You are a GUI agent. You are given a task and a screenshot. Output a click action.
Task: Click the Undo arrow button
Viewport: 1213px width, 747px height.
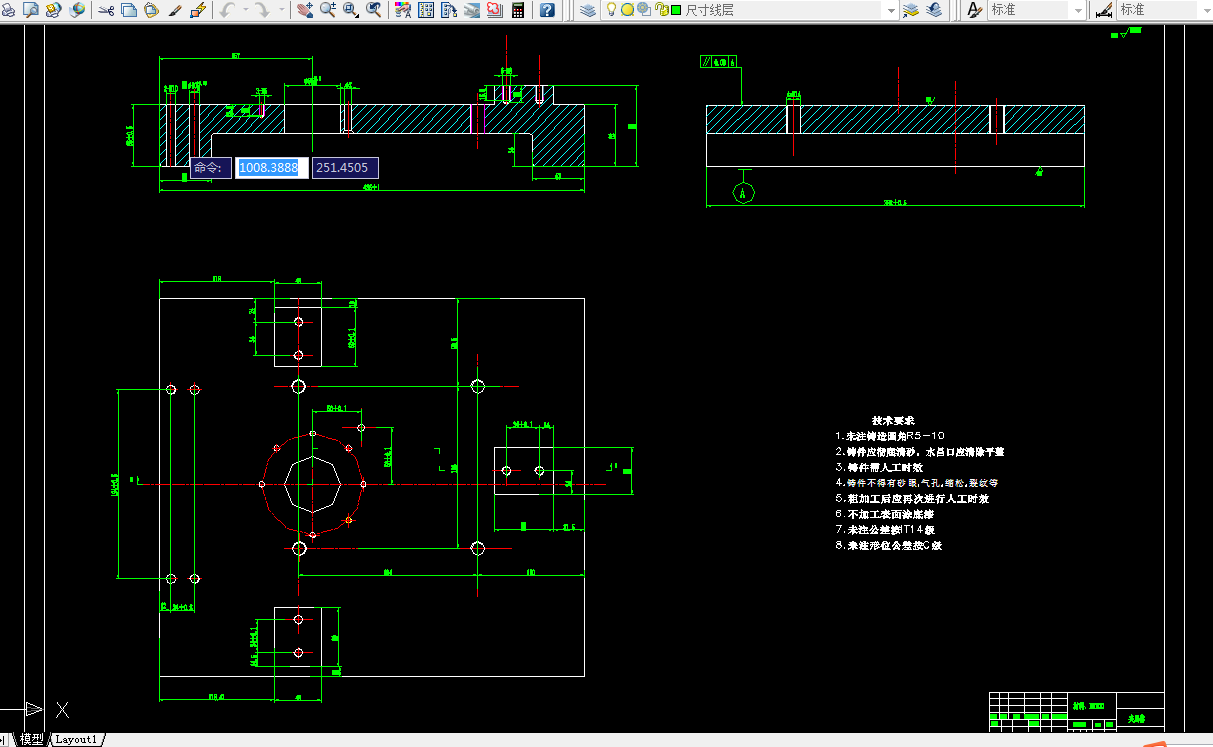227,10
